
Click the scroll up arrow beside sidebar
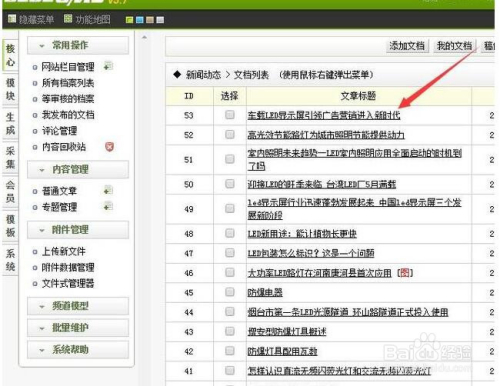(x=144, y=37)
